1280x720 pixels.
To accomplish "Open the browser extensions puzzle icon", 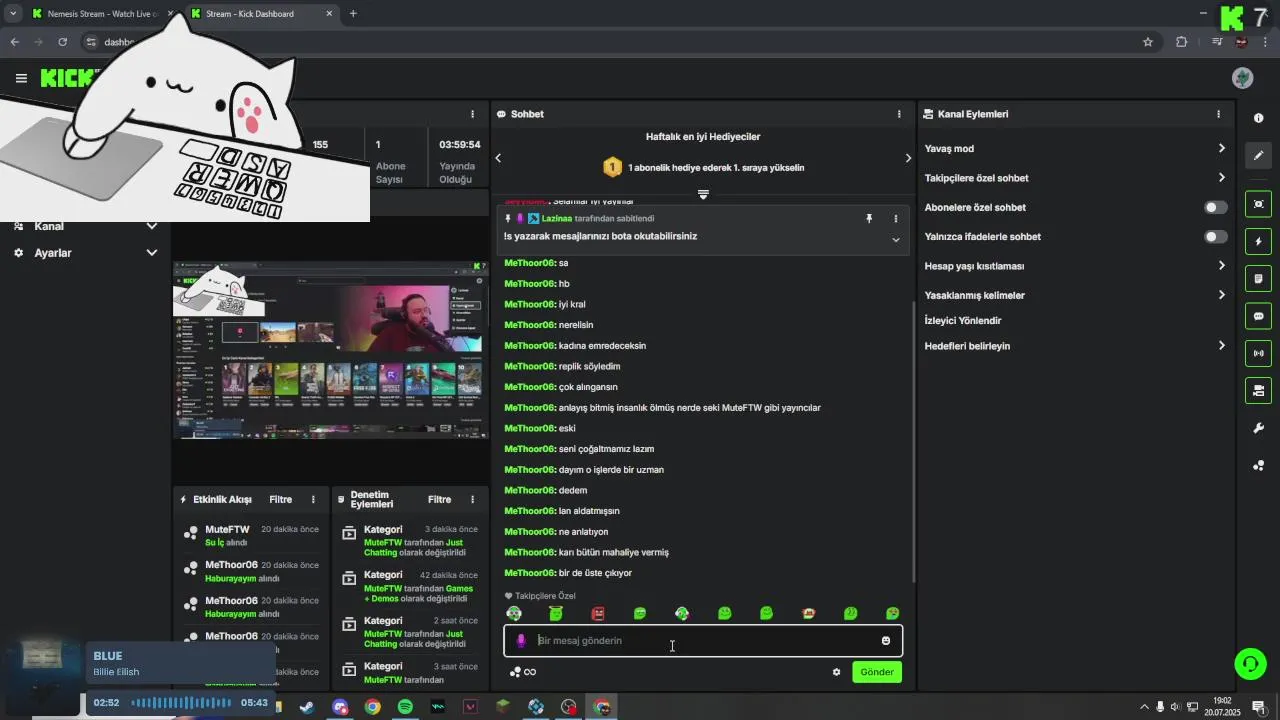I will (x=1182, y=42).
